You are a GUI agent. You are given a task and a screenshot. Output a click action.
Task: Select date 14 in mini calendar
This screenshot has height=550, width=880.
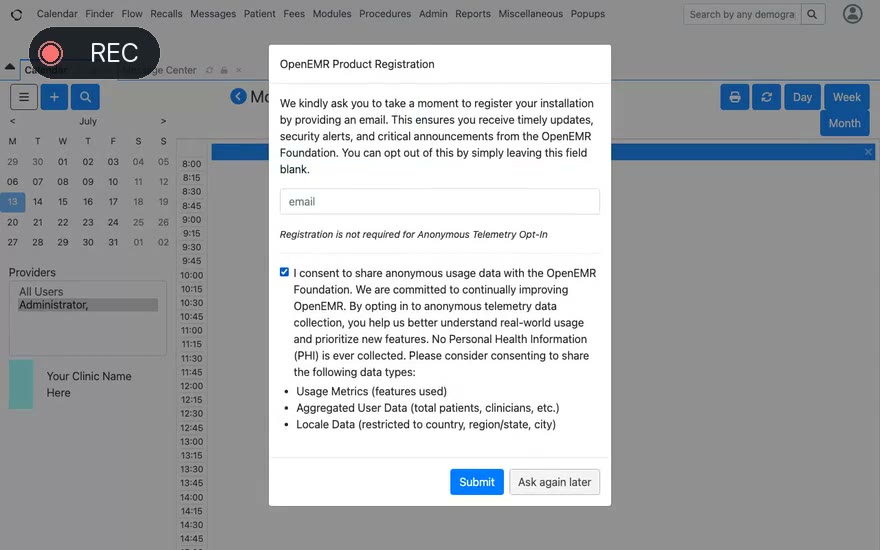pyautogui.click(x=38, y=202)
